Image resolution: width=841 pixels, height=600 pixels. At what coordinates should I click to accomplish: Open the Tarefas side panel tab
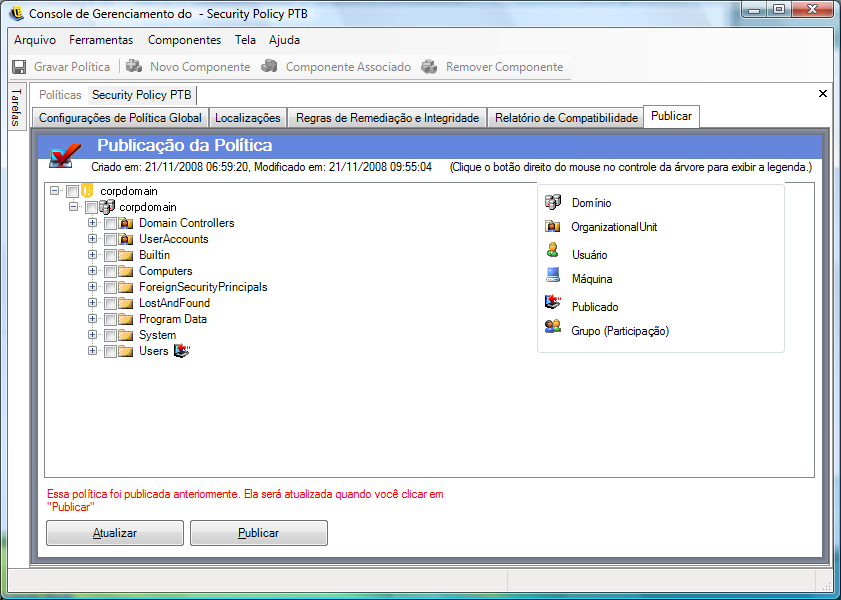[x=17, y=107]
